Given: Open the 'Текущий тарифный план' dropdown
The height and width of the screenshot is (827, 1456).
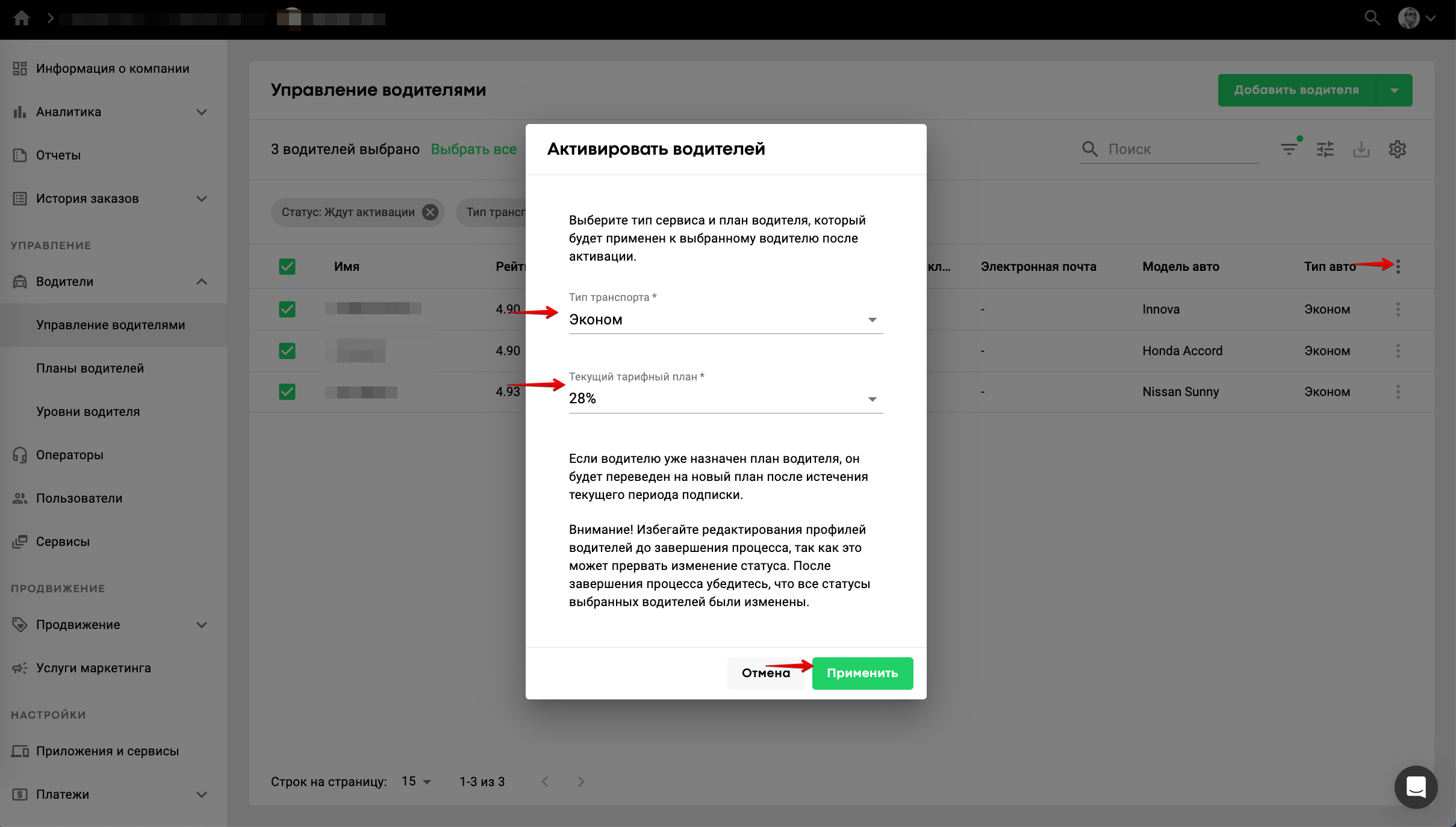Looking at the screenshot, I should (x=725, y=398).
